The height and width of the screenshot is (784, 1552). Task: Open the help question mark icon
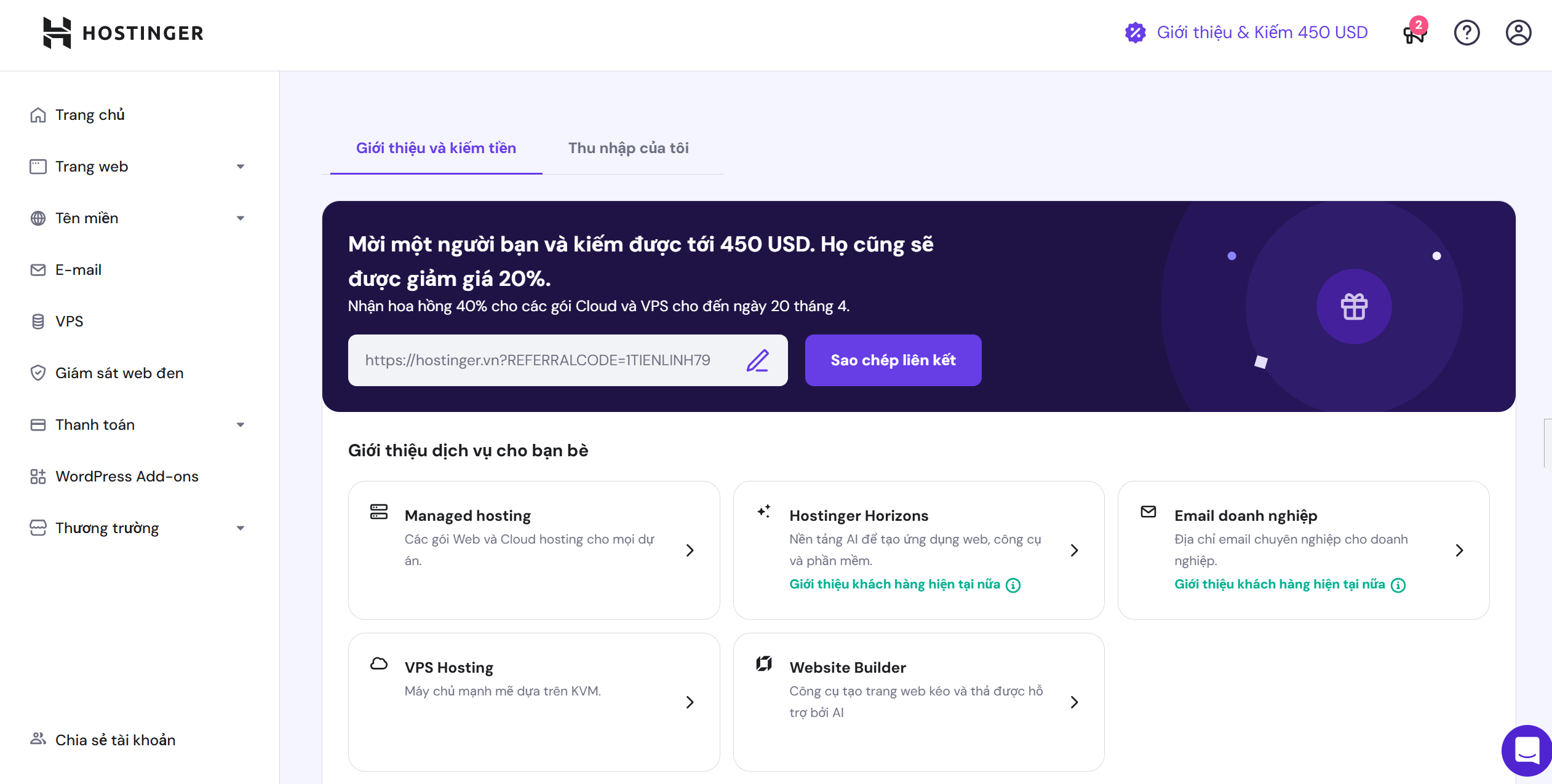[x=1466, y=33]
